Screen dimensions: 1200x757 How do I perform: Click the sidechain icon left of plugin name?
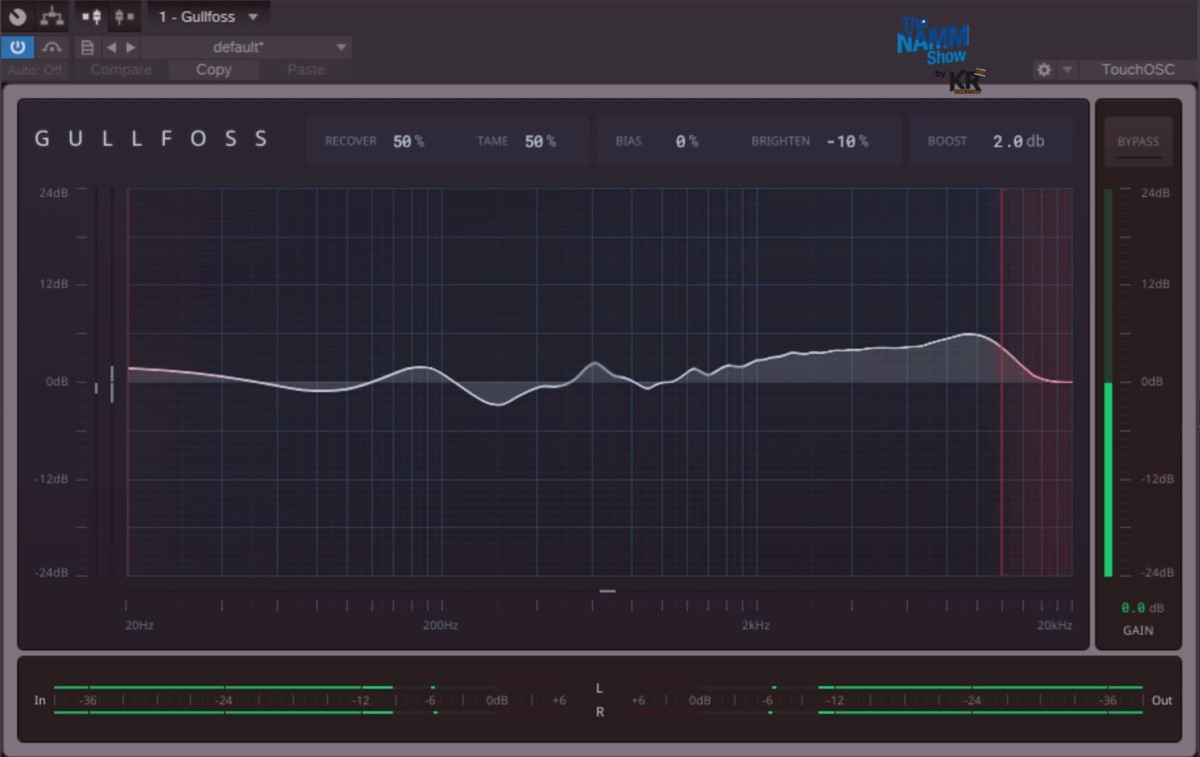click(91, 17)
